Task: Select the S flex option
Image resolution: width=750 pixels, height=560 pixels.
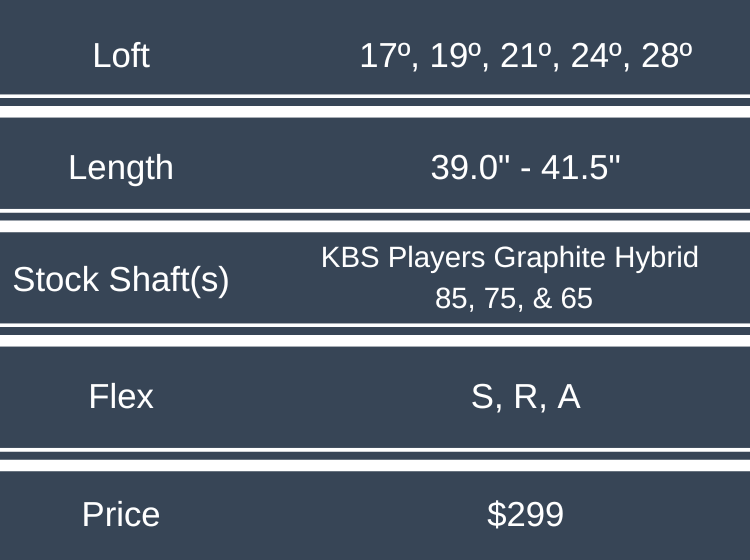Action: tap(483, 397)
